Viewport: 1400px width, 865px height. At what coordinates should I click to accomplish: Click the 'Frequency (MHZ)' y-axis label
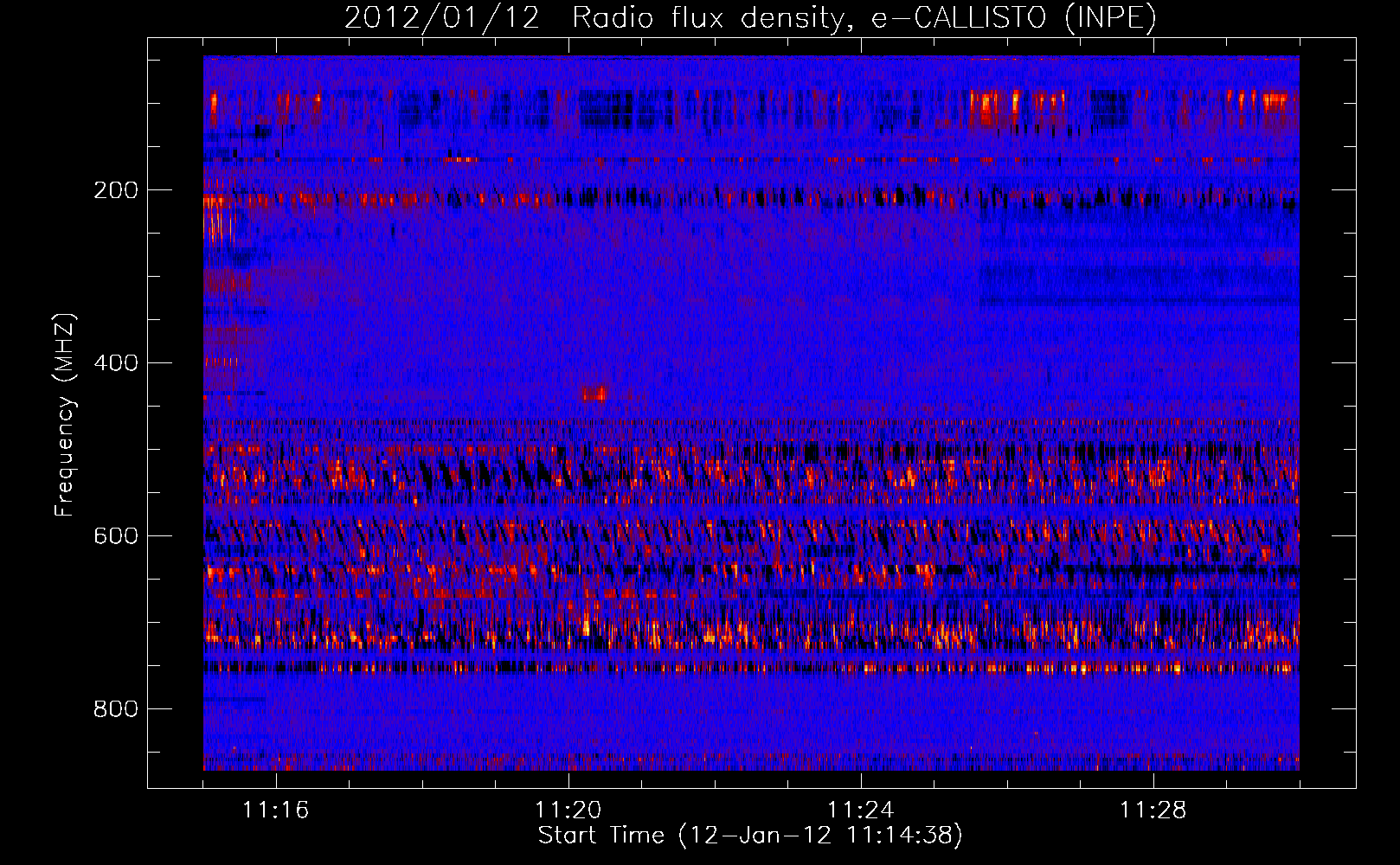pos(64,415)
